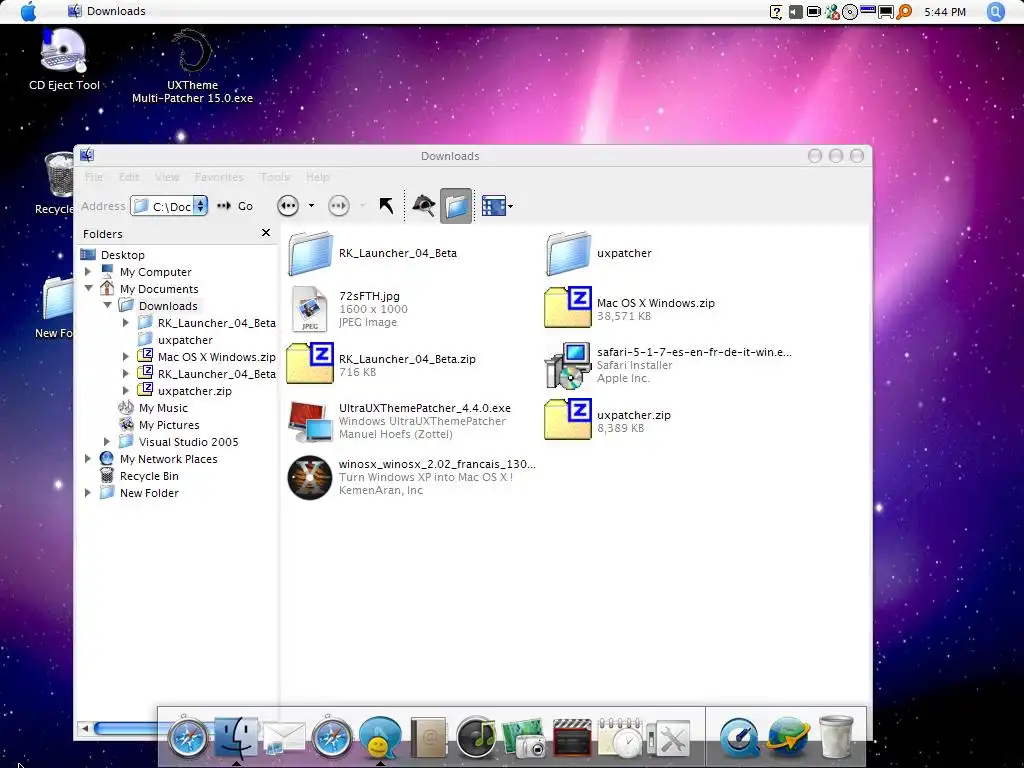Select Recycle Bin in the Folders tree
This screenshot has height=768, width=1024.
click(x=149, y=475)
